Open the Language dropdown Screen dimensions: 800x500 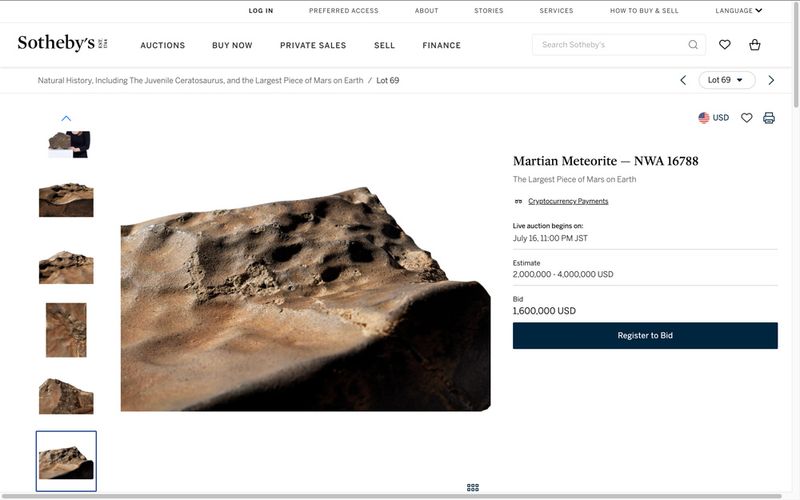click(x=739, y=11)
